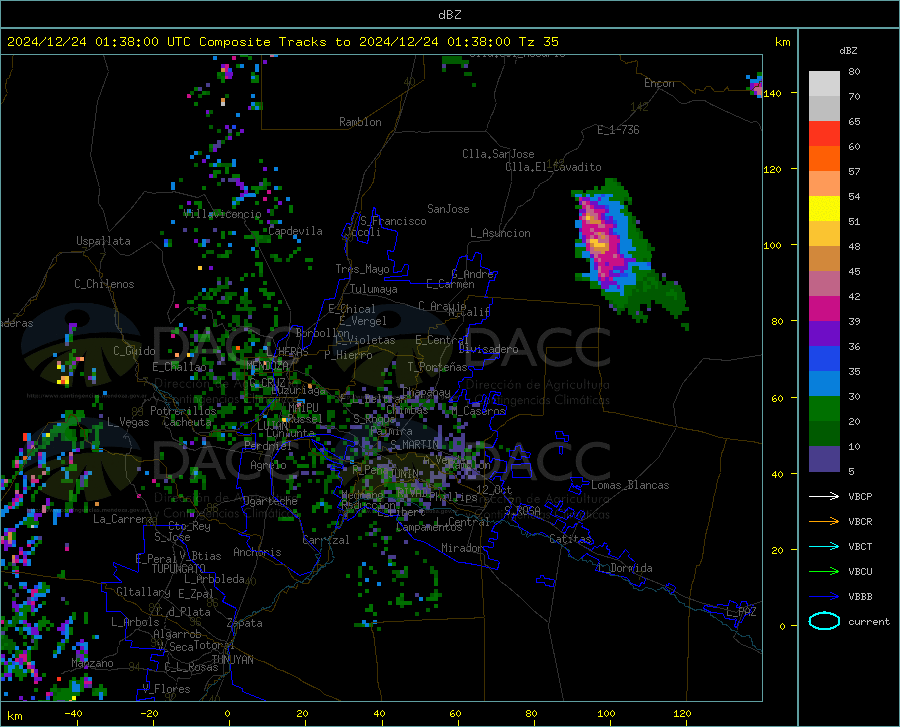Screen dimensions: 900x727
Task: Click the cyan 'current' ellipse legend icon
Action: [x=824, y=621]
